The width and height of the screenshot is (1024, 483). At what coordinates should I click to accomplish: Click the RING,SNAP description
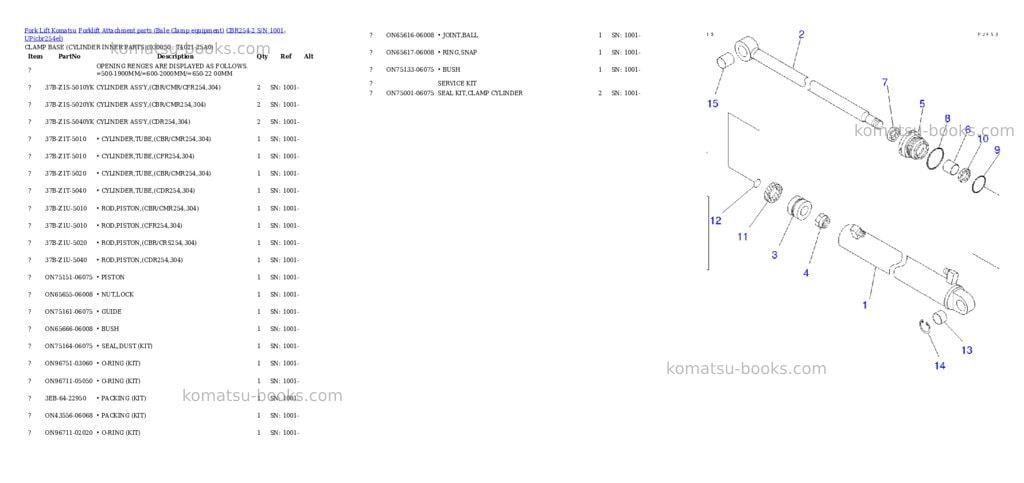tap(457, 52)
